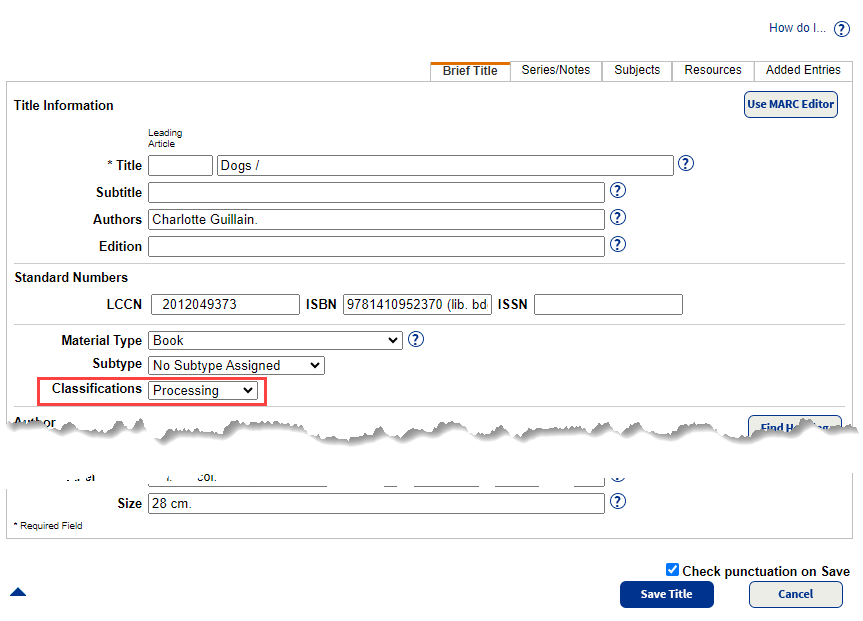Expand the Subtype dropdown

(x=236, y=365)
